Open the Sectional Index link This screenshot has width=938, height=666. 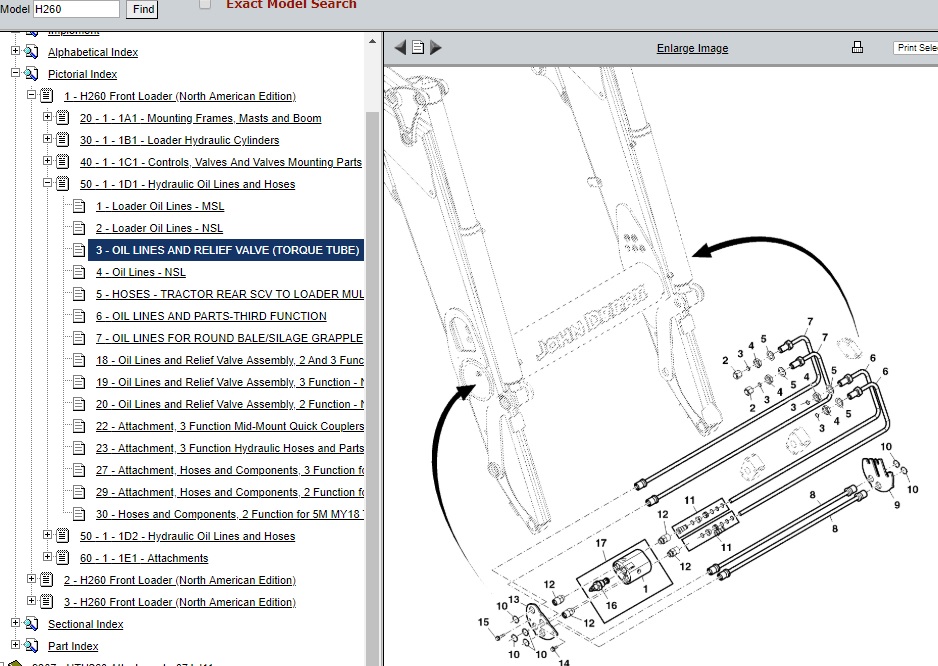86,624
